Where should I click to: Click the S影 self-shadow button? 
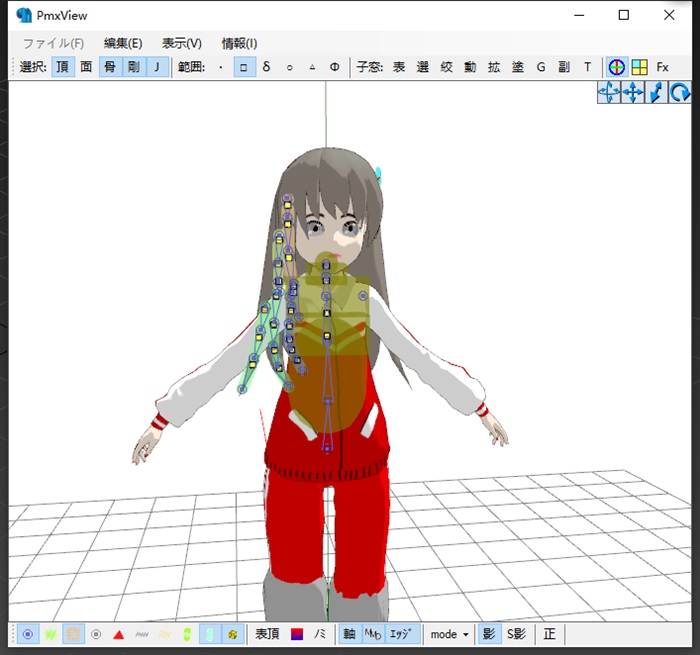[x=516, y=634]
